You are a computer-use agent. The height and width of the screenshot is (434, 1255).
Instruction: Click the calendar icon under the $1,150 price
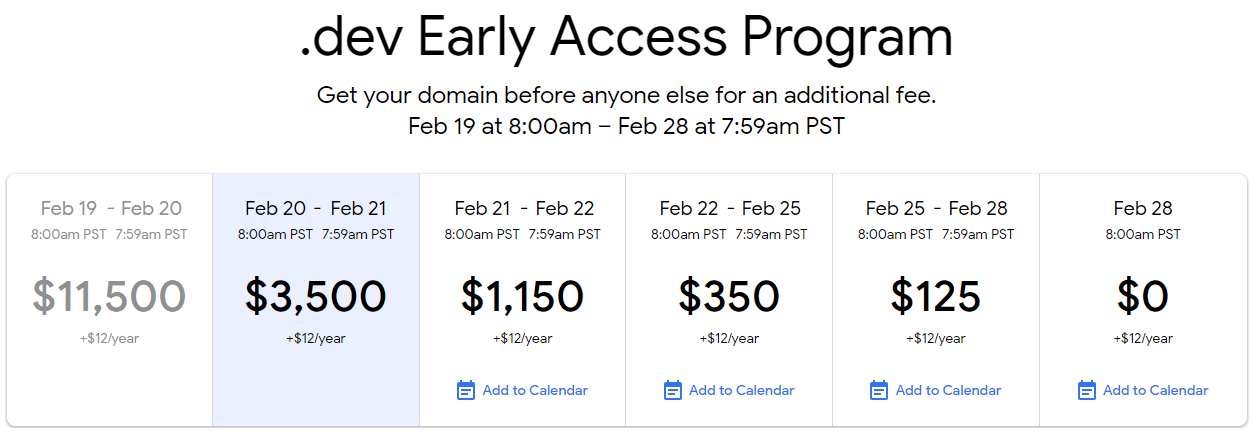[x=465, y=390]
